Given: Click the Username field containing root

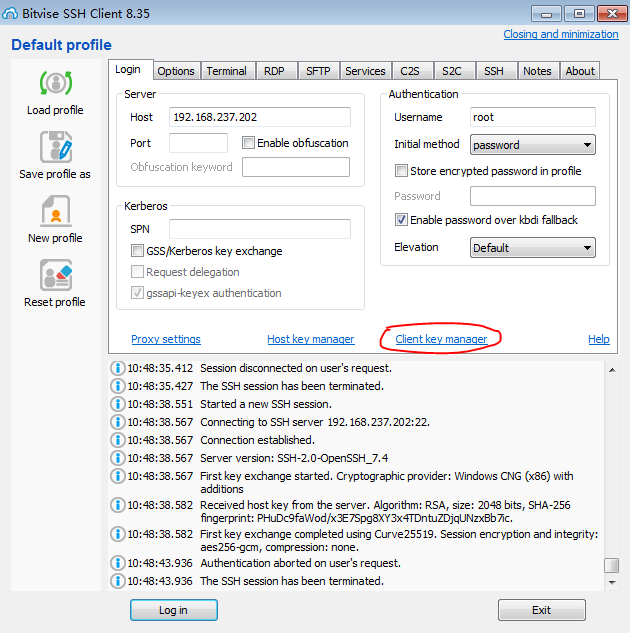Looking at the screenshot, I should [x=532, y=117].
